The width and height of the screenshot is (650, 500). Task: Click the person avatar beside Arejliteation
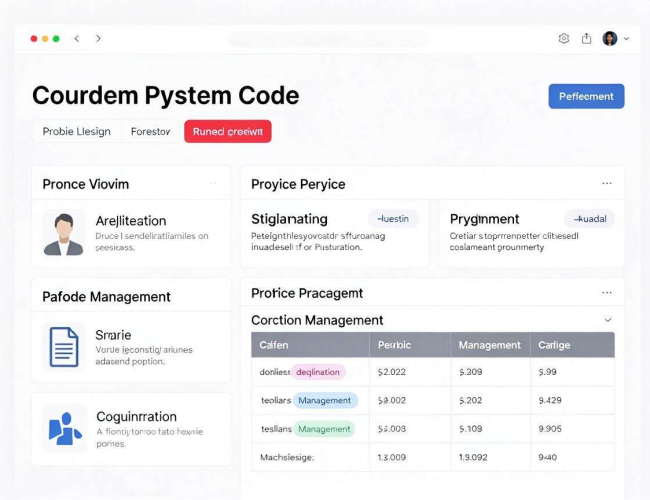click(x=63, y=233)
